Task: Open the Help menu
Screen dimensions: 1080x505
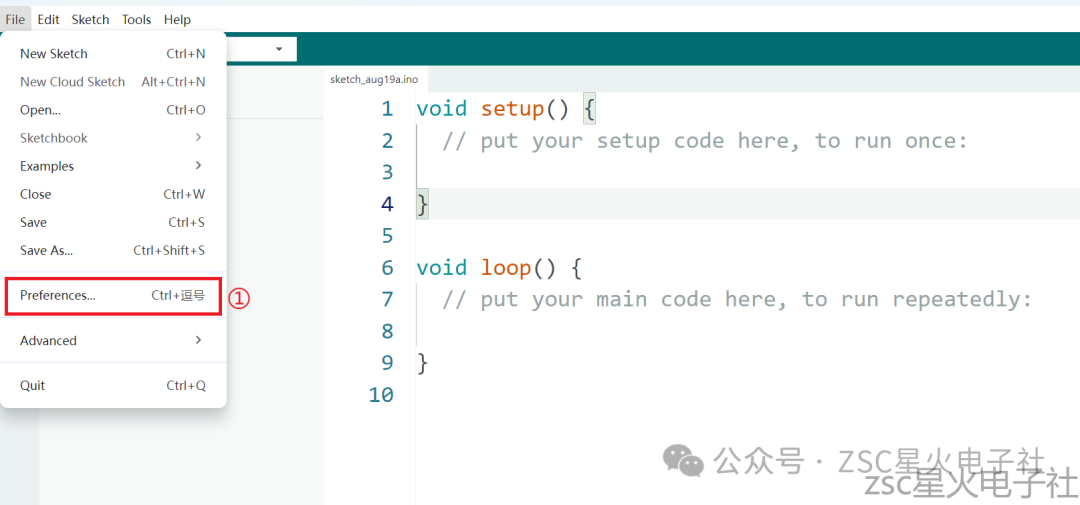Action: tap(177, 19)
